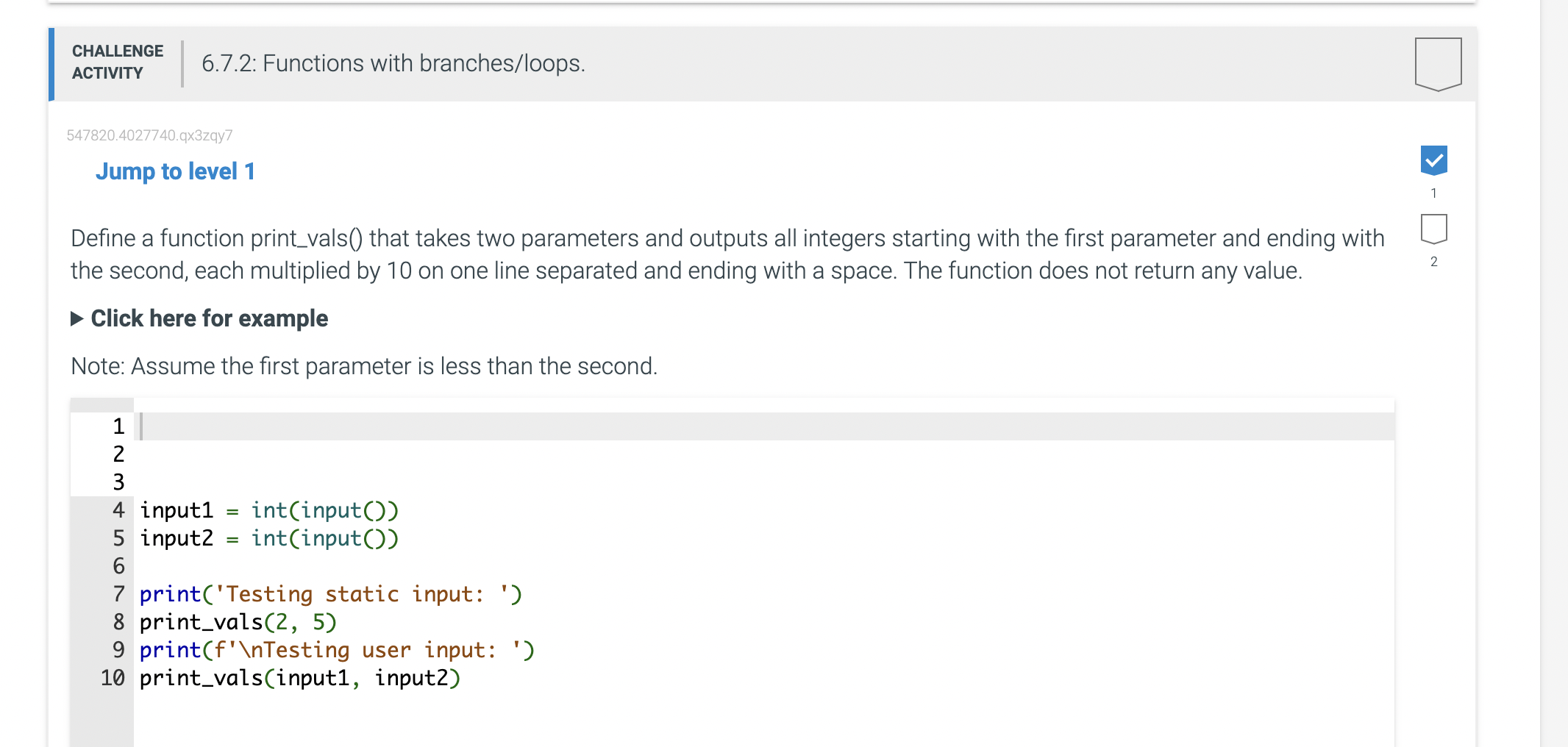Open the '6.7.2: Functions with branches/loops' activity header
This screenshot has height=747, width=1568.
click(x=393, y=63)
